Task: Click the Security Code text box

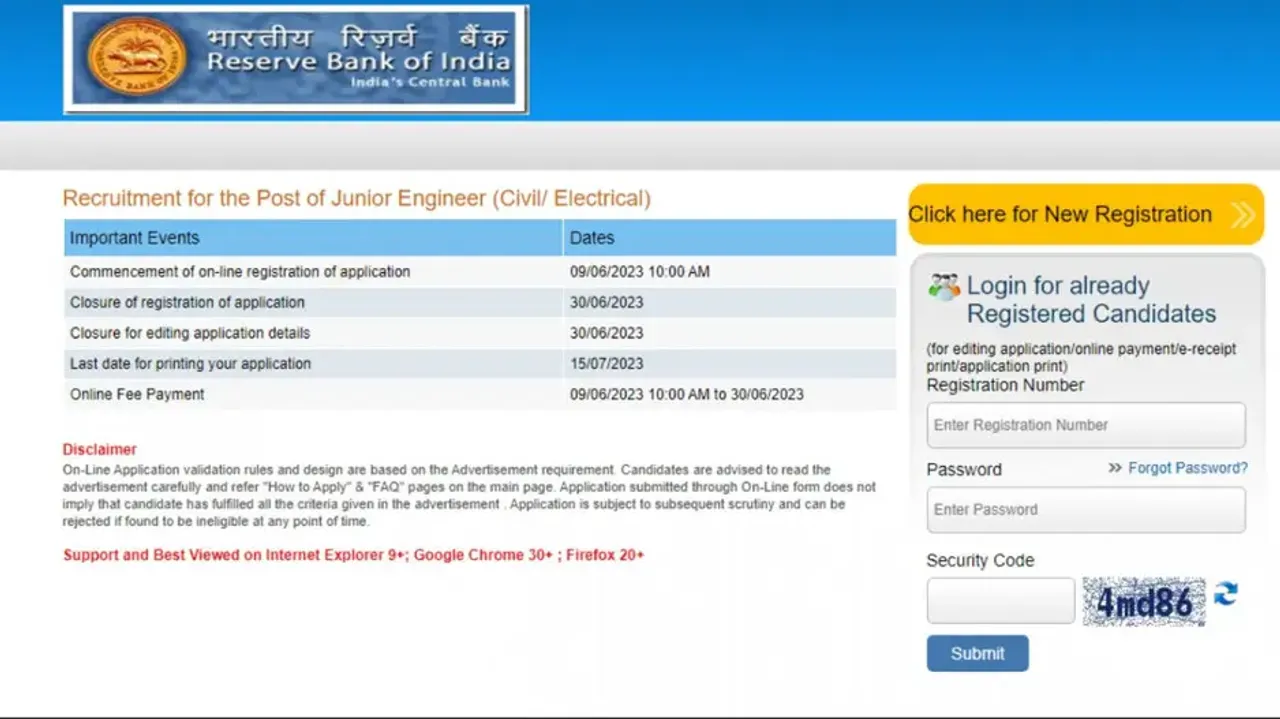Action: pyautogui.click(x=1000, y=601)
